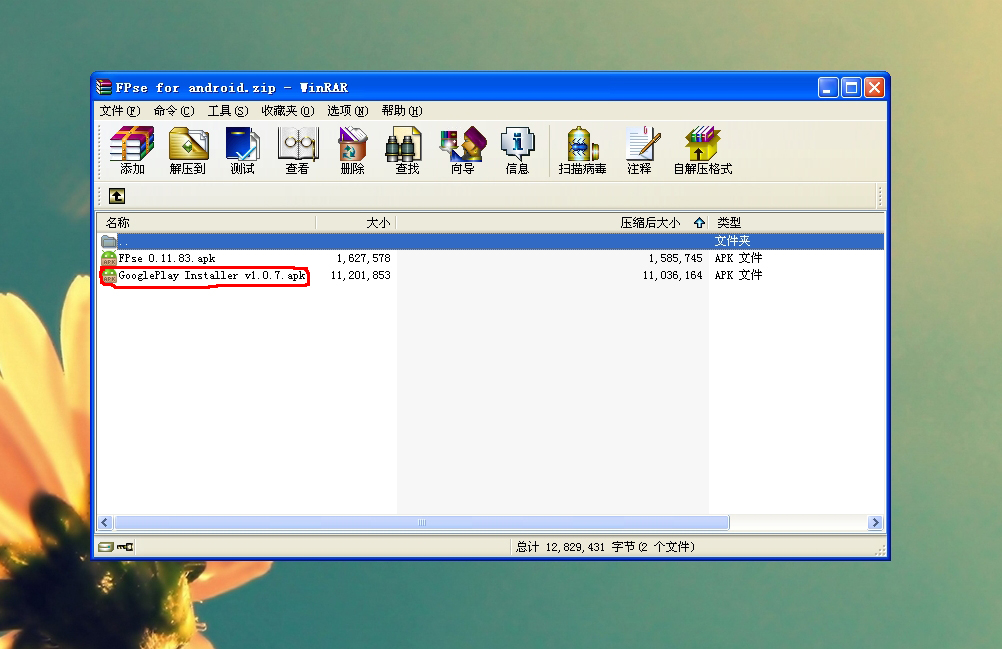Open the 帮助(H) menu
The width and height of the screenshot is (1002, 649).
click(402, 111)
